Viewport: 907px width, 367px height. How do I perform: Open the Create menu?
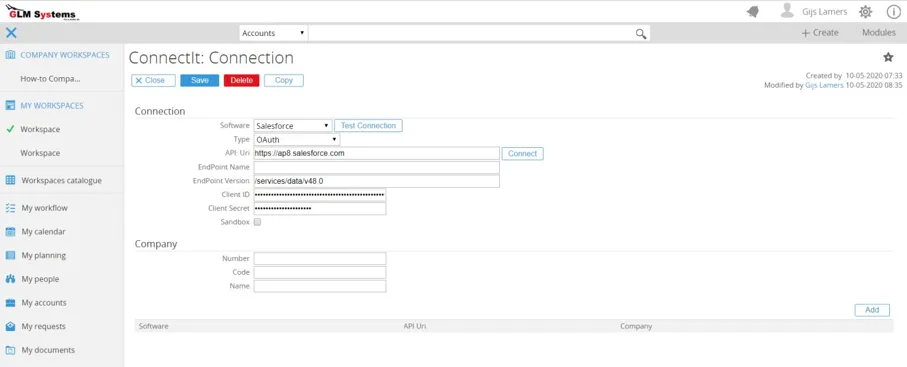coord(820,33)
